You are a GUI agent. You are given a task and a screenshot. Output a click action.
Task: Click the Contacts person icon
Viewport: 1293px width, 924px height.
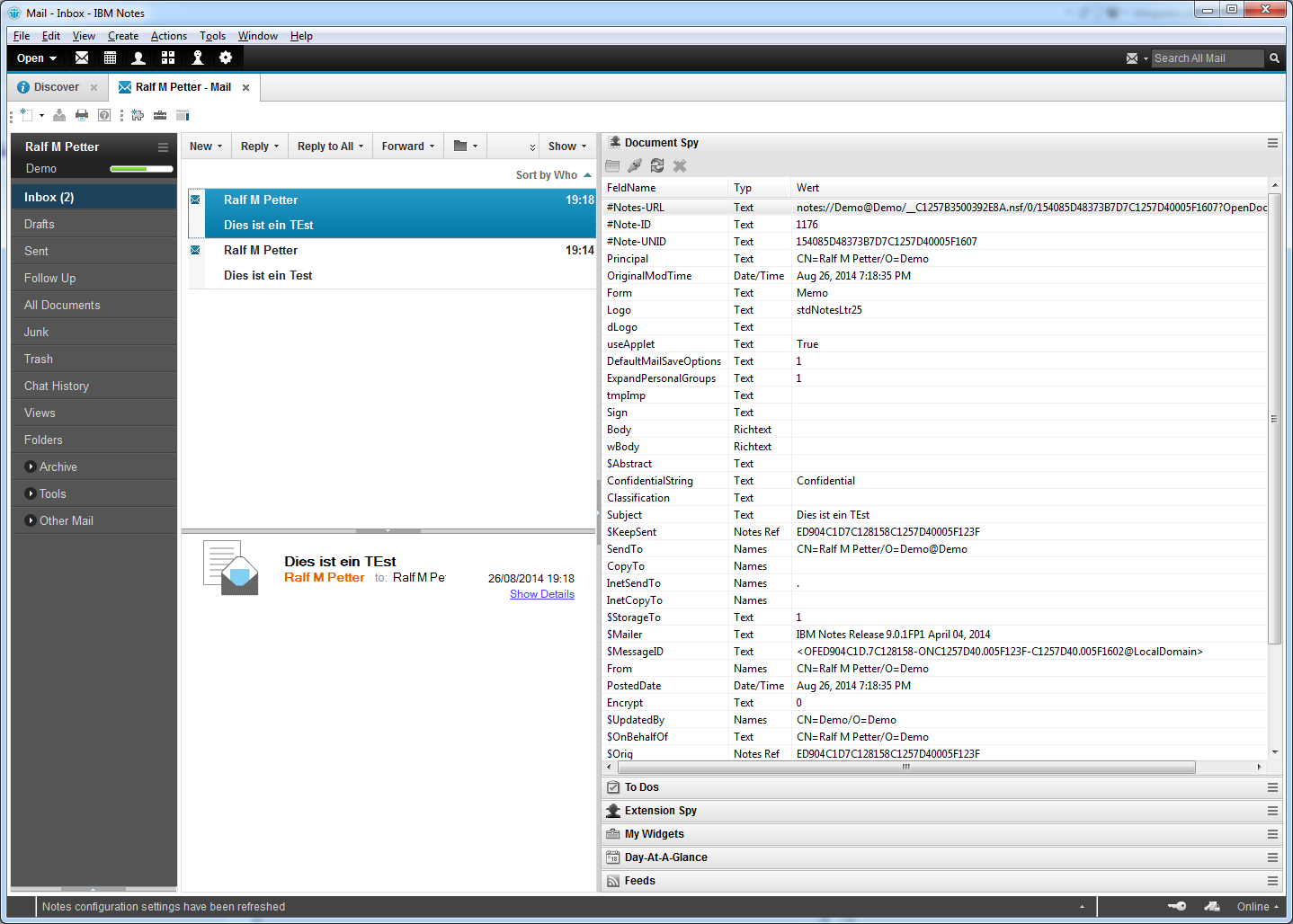tap(138, 58)
